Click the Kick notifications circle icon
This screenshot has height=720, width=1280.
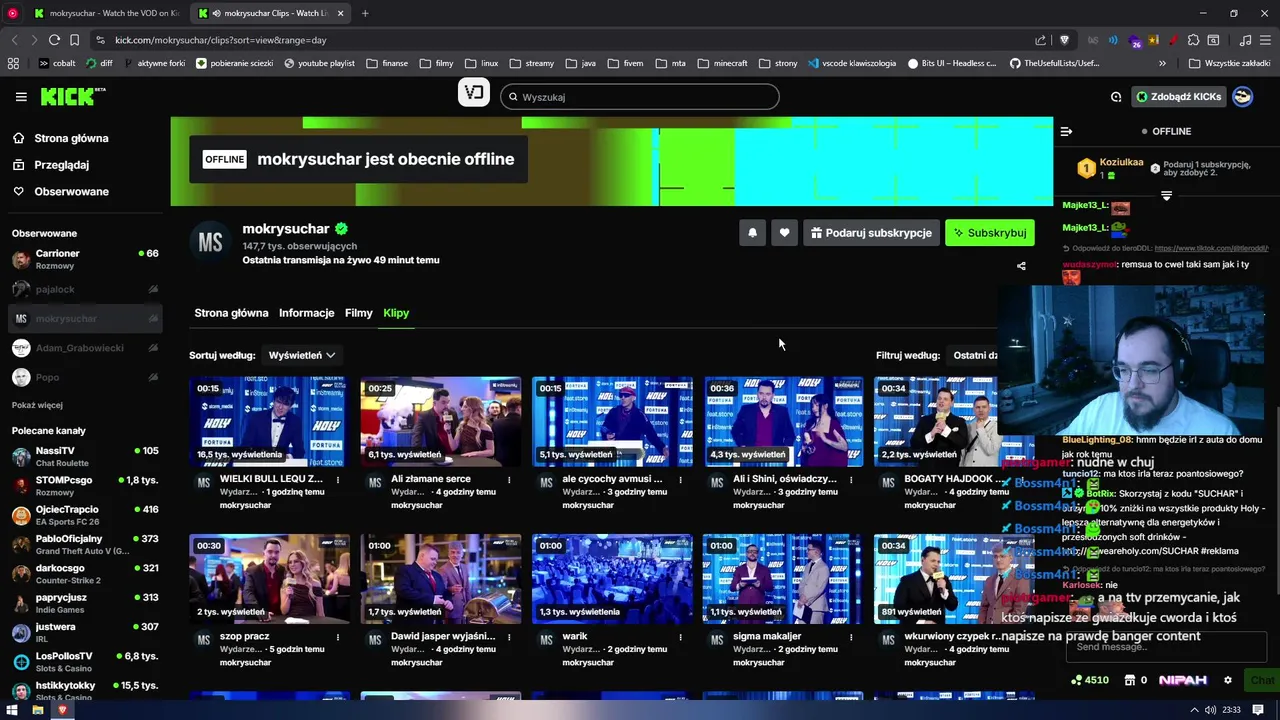pyautogui.click(x=1116, y=97)
